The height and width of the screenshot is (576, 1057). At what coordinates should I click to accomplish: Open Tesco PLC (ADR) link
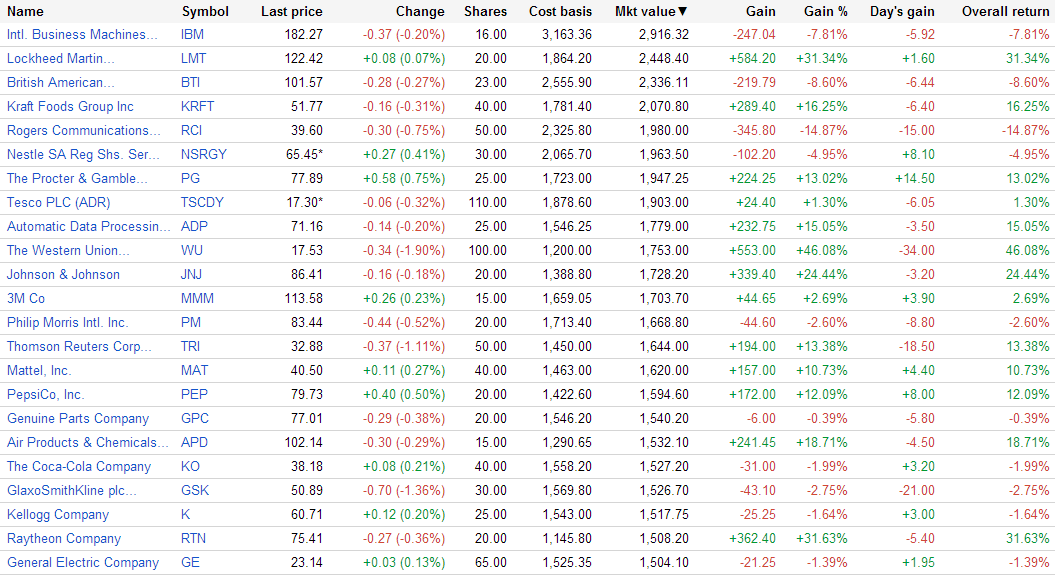click(x=58, y=202)
